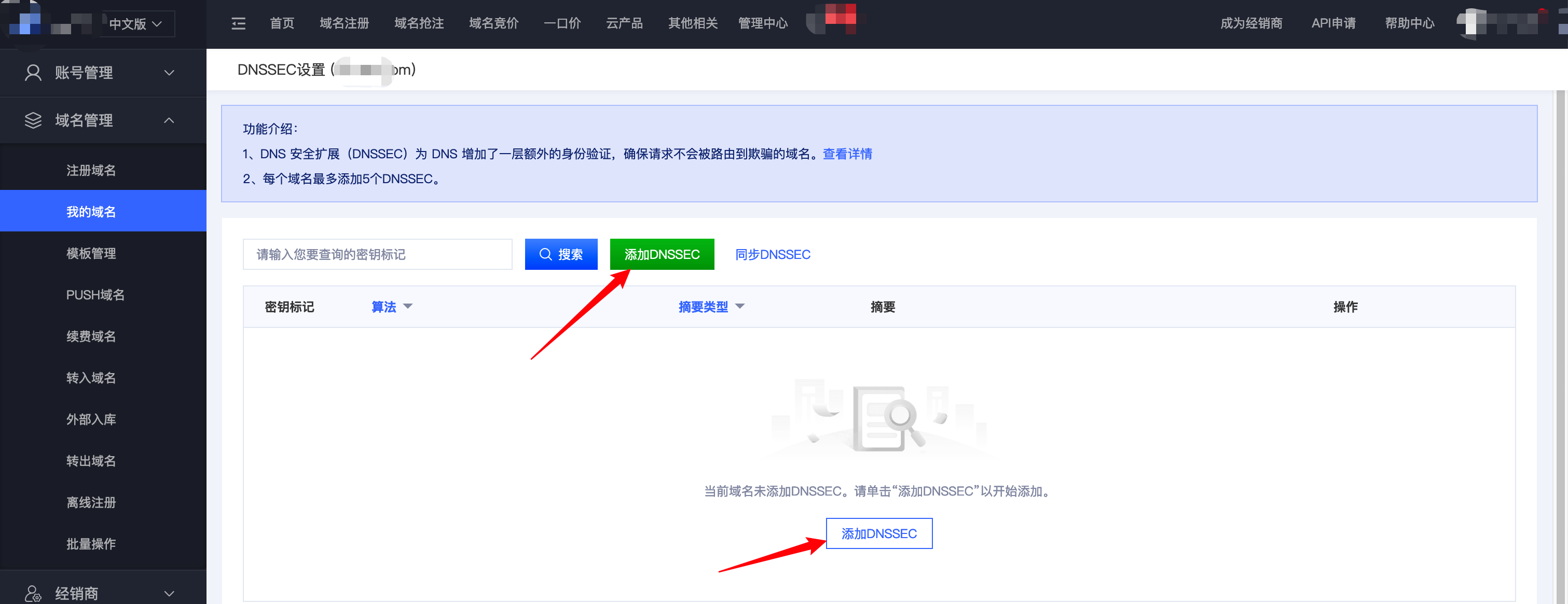Expand the 经销商 sidebar section
Image resolution: width=1568 pixels, height=604 pixels.
(103, 593)
